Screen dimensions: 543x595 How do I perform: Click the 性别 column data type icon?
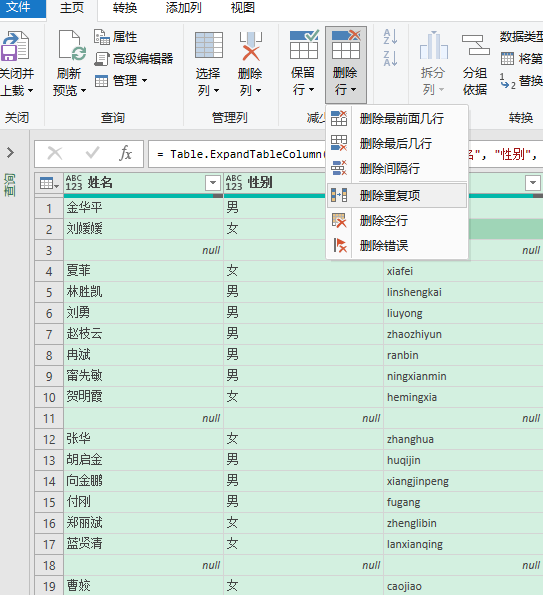[x=234, y=183]
